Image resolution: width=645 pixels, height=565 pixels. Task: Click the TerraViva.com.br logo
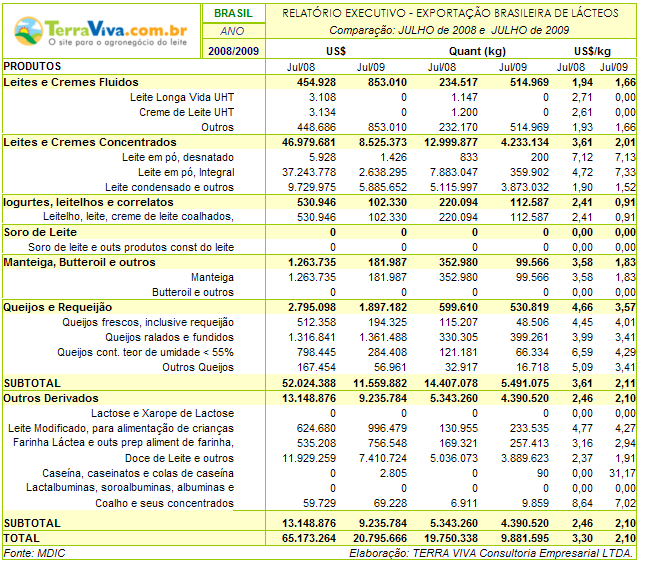(100, 31)
